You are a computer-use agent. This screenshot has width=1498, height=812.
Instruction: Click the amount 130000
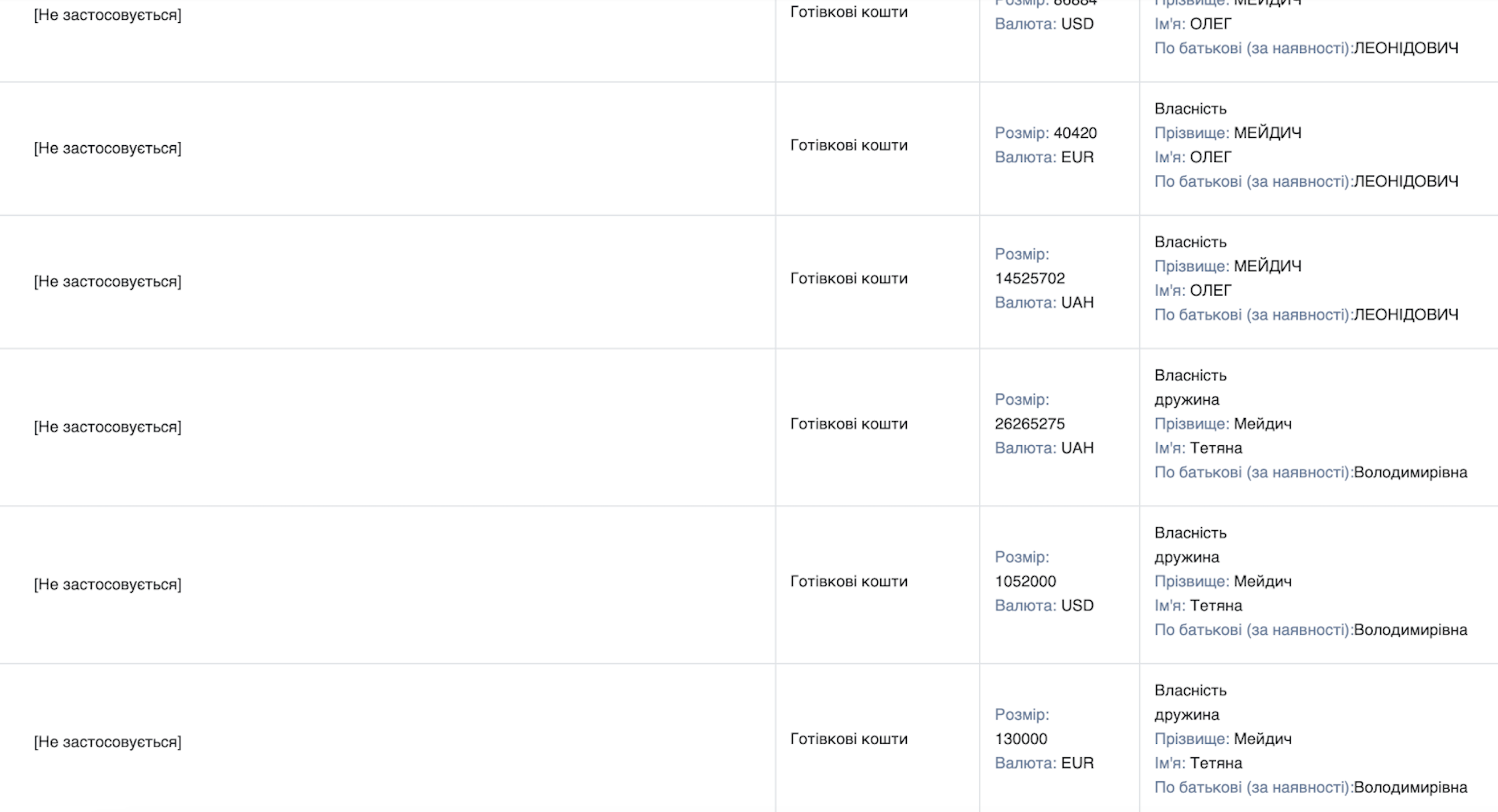coord(1021,739)
